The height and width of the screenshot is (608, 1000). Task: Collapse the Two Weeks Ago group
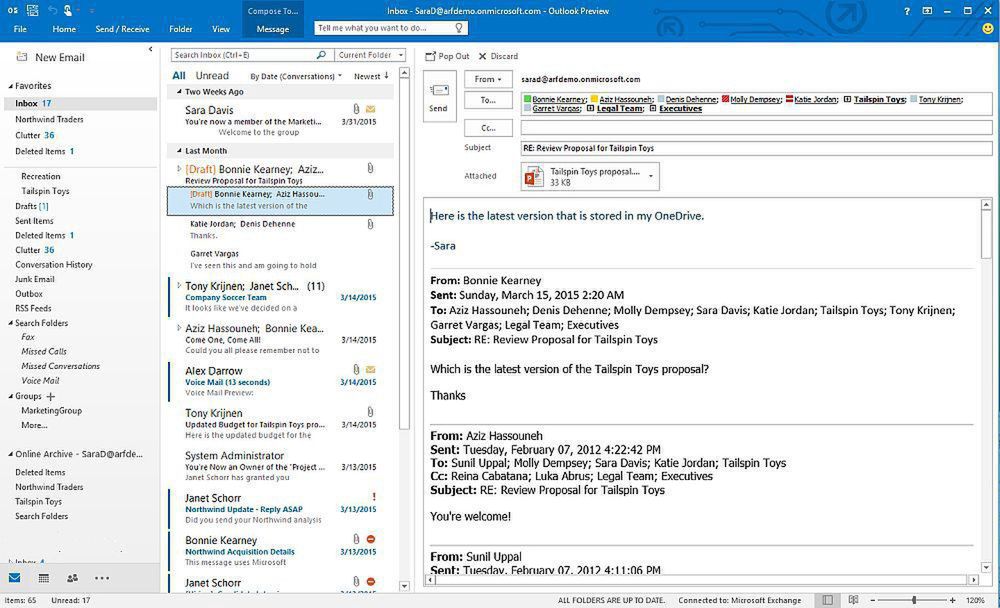(x=179, y=92)
